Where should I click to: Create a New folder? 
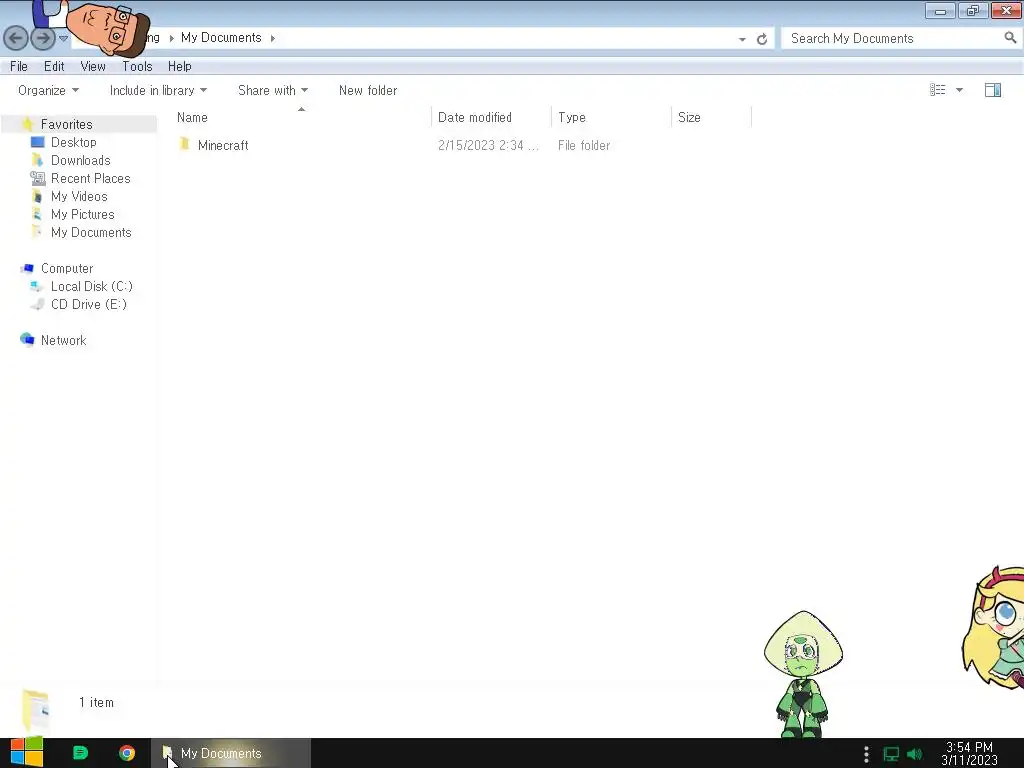coord(368,90)
